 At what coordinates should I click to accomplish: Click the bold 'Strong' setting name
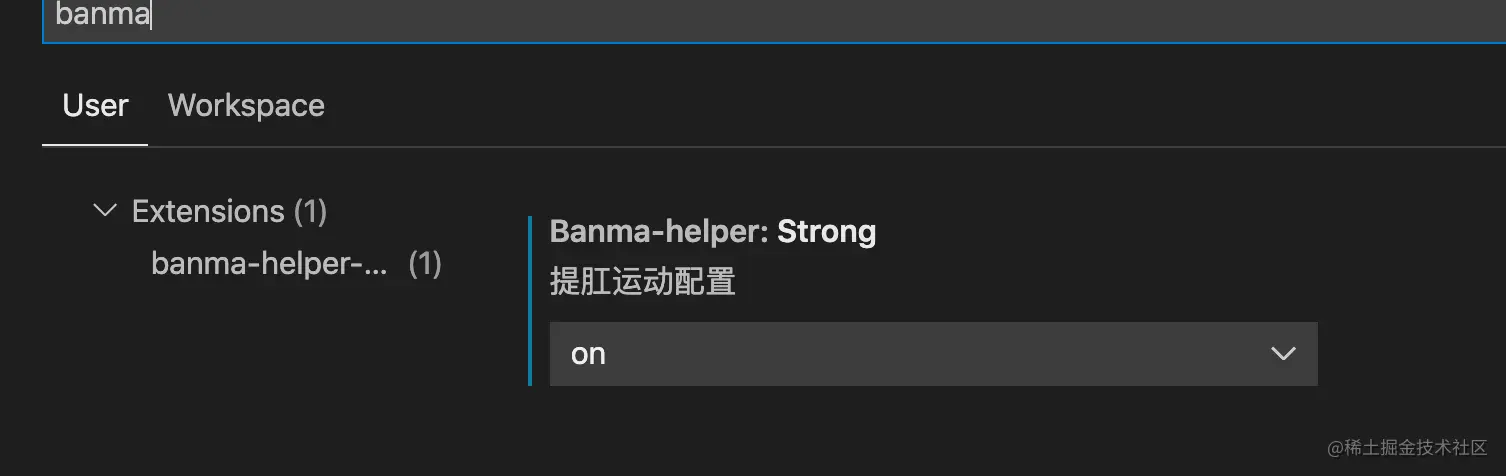tap(826, 232)
